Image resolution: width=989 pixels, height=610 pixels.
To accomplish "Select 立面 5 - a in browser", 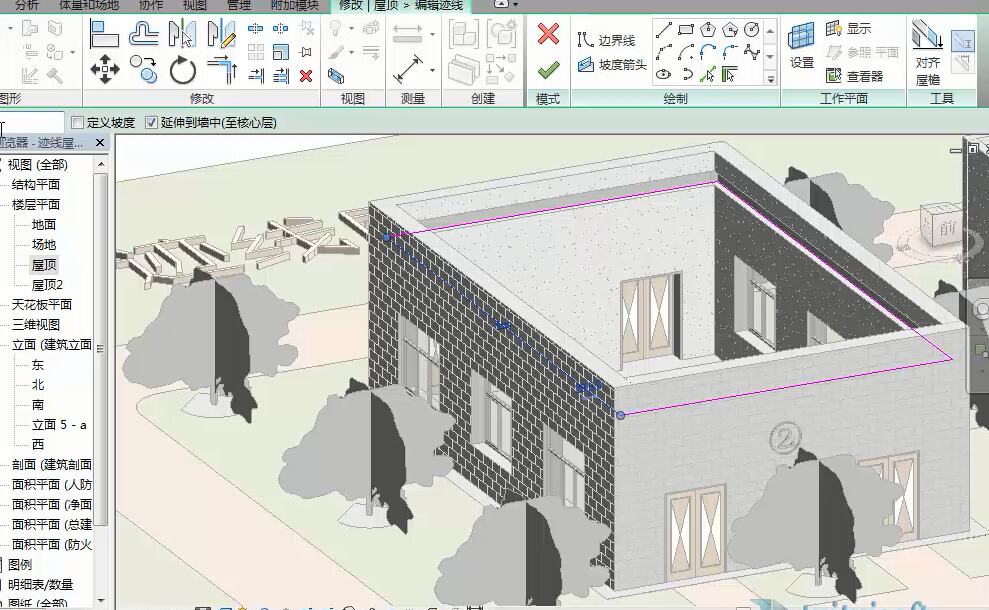I will (59, 425).
